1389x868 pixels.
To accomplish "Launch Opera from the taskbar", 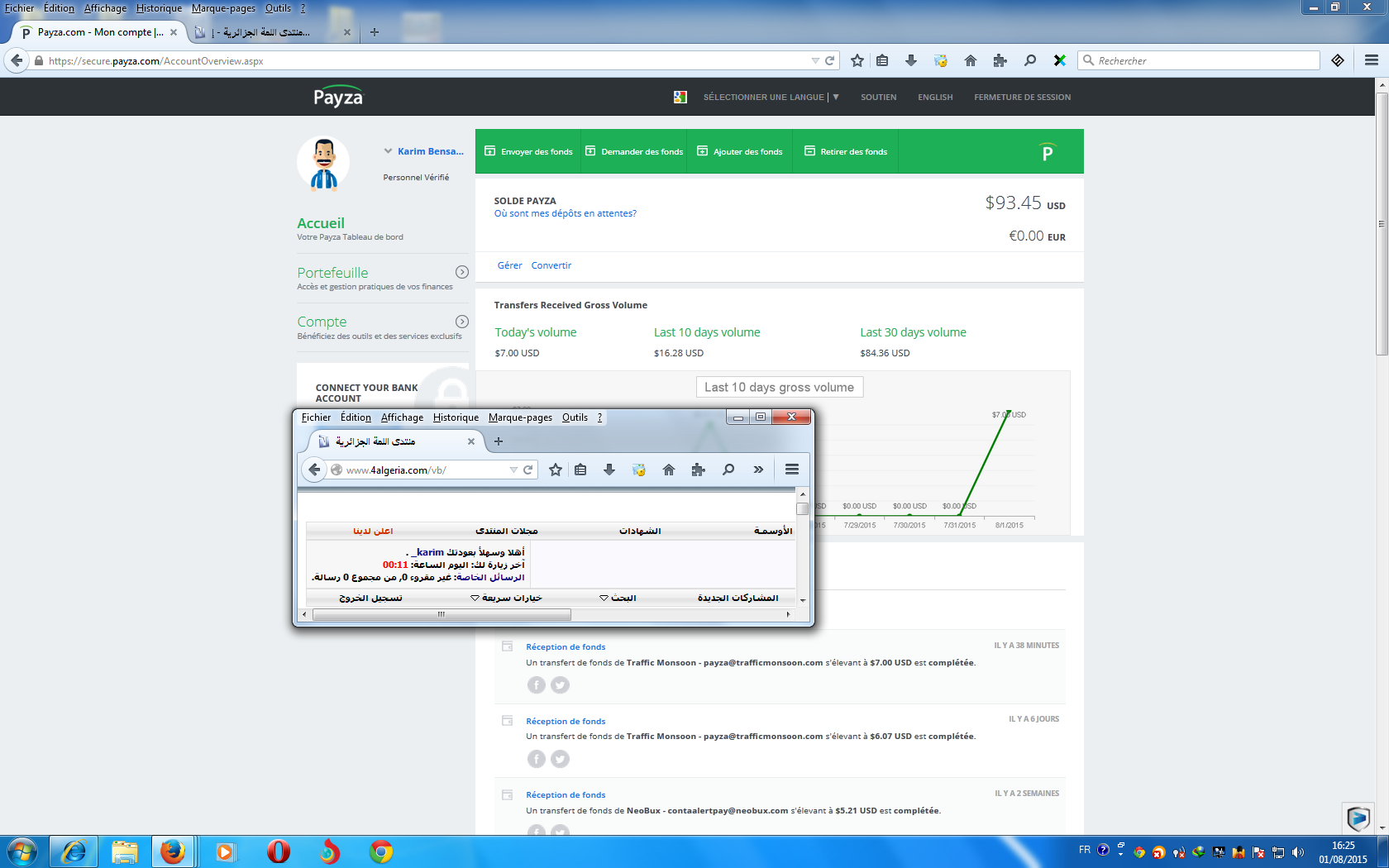I will pyautogui.click(x=279, y=851).
